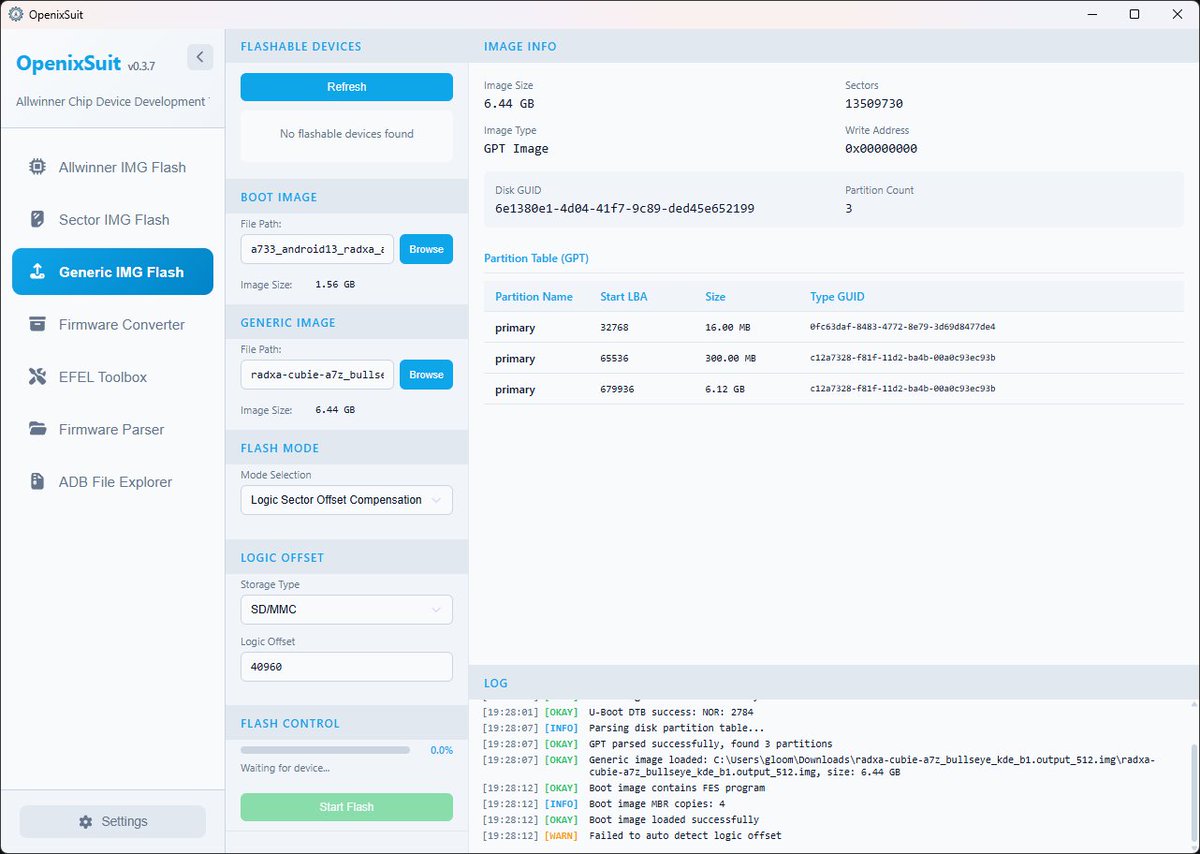Click the Generic IMG Flash upload icon
This screenshot has width=1200, height=854.
pos(37,272)
